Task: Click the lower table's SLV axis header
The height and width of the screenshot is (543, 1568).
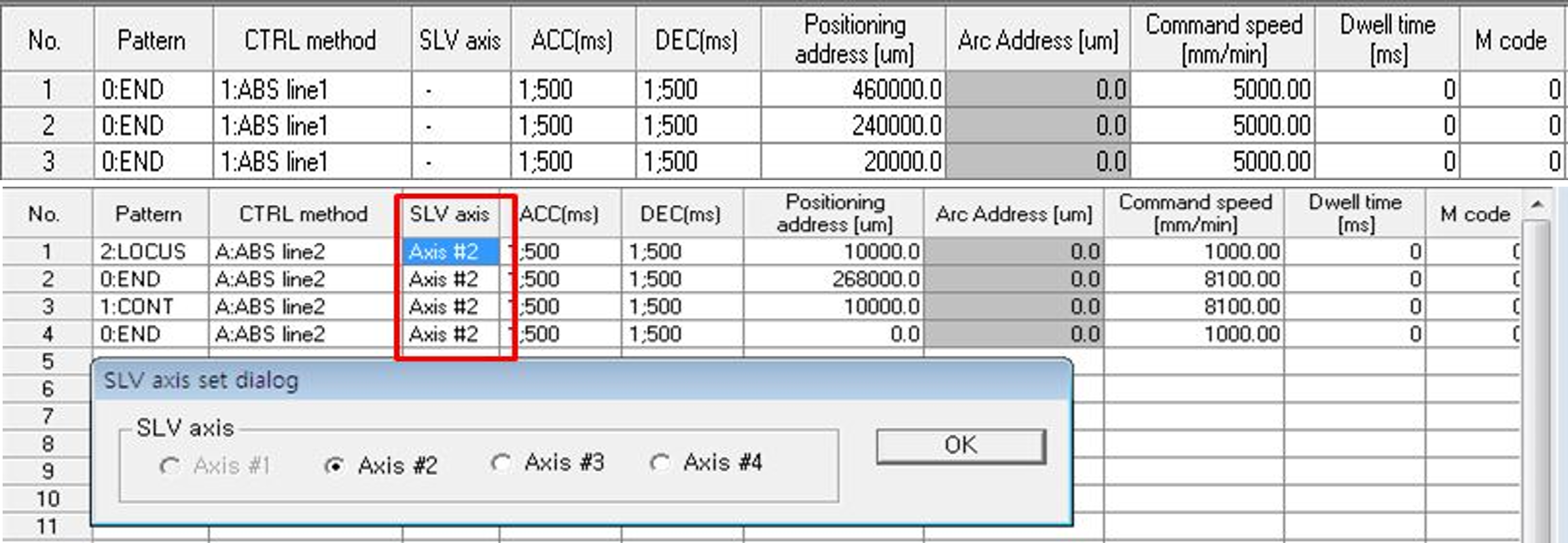Action: (451, 214)
